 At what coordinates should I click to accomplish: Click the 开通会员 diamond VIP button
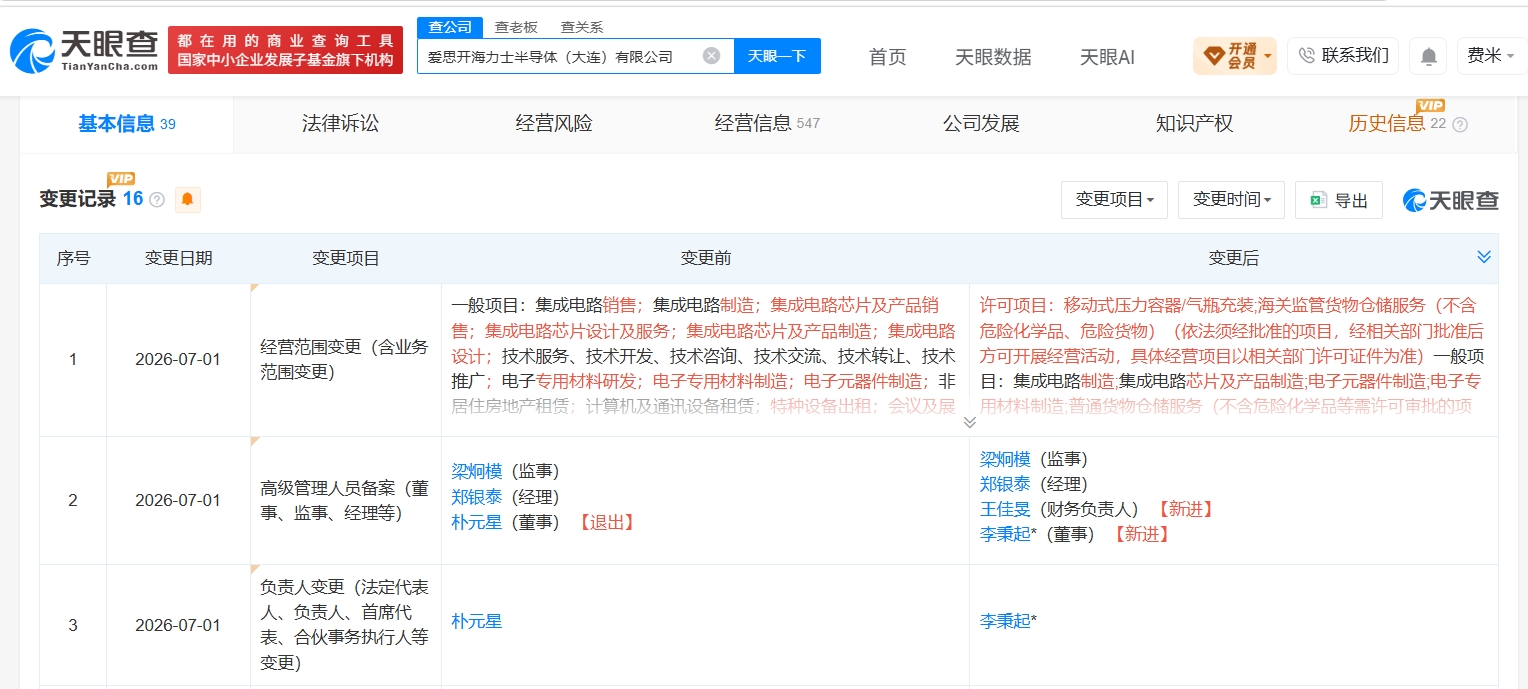(1235, 56)
